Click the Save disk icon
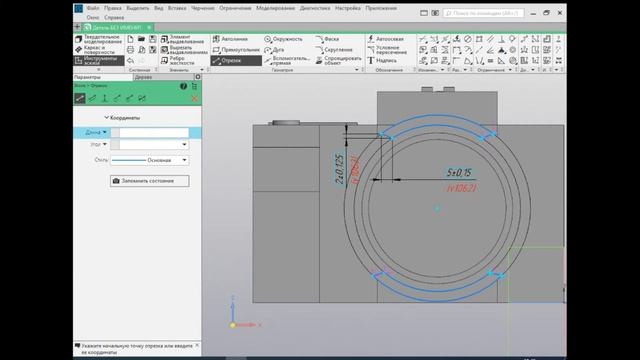 click(x=153, y=39)
